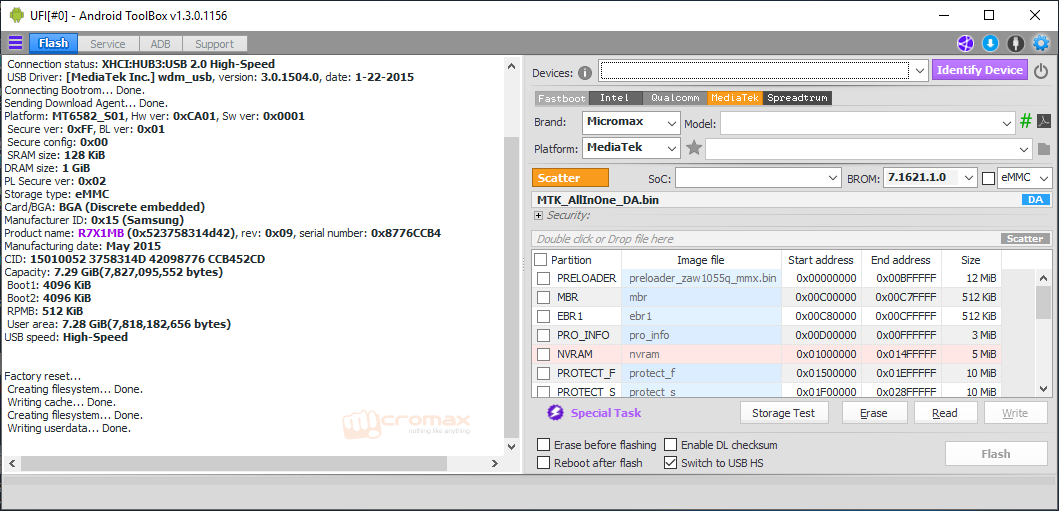Check the EBR1 partition checkbox
Screen dimensions: 1059x511
point(544,316)
